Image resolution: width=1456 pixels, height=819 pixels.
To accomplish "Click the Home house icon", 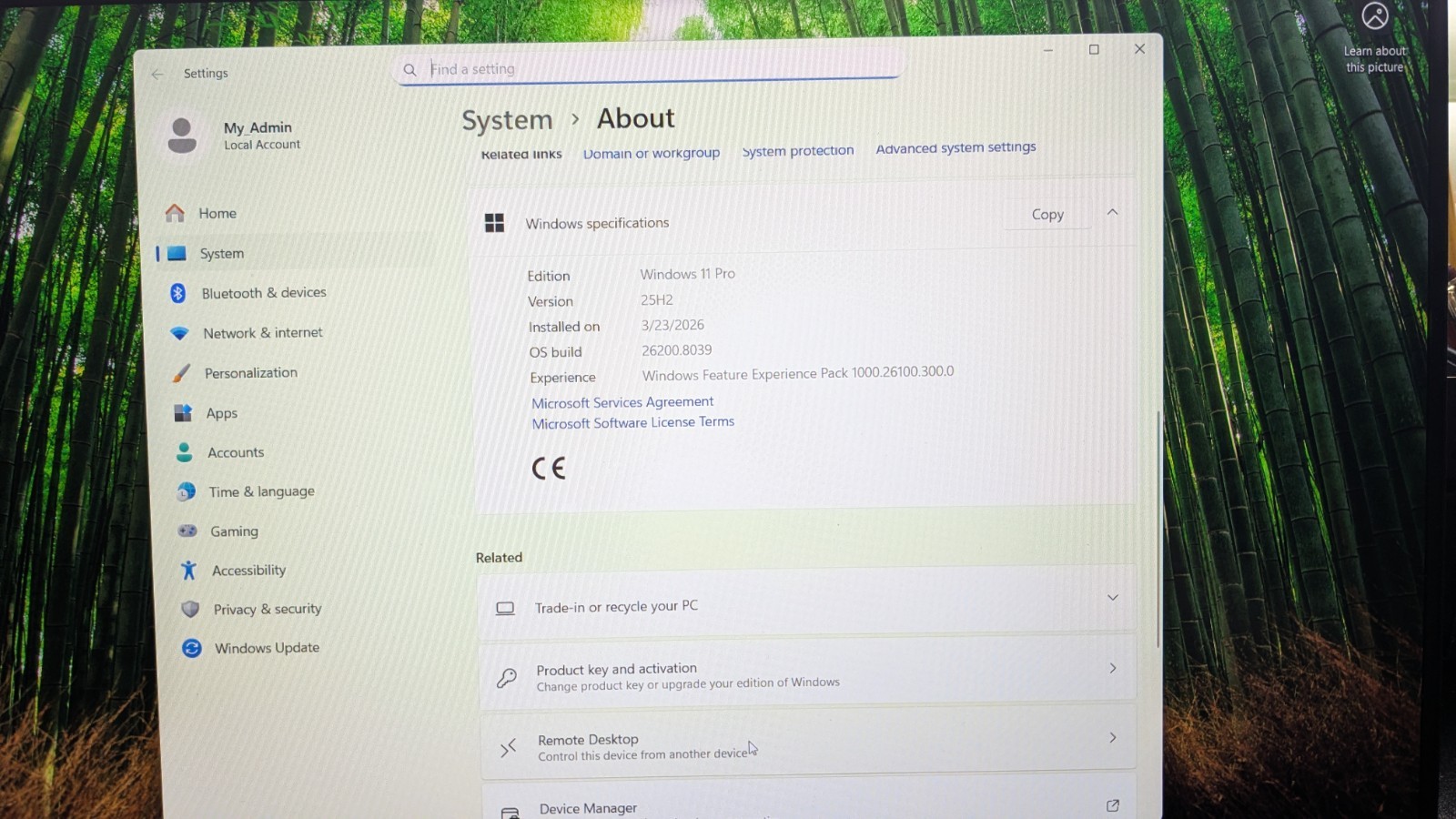I will tap(175, 213).
